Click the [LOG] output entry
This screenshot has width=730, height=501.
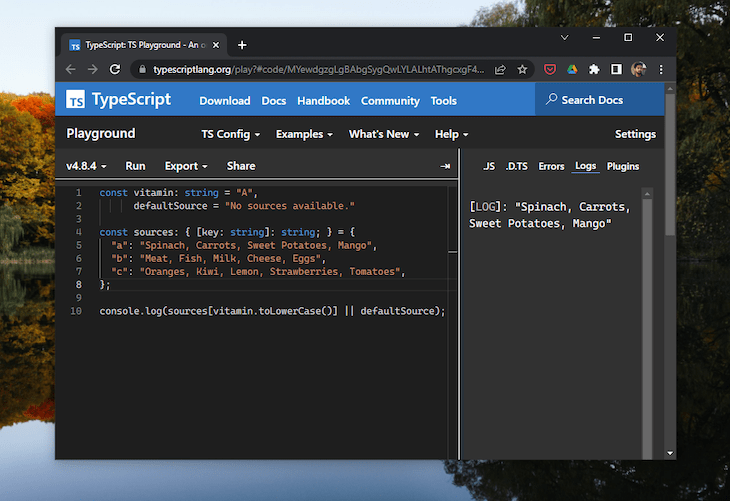550,215
